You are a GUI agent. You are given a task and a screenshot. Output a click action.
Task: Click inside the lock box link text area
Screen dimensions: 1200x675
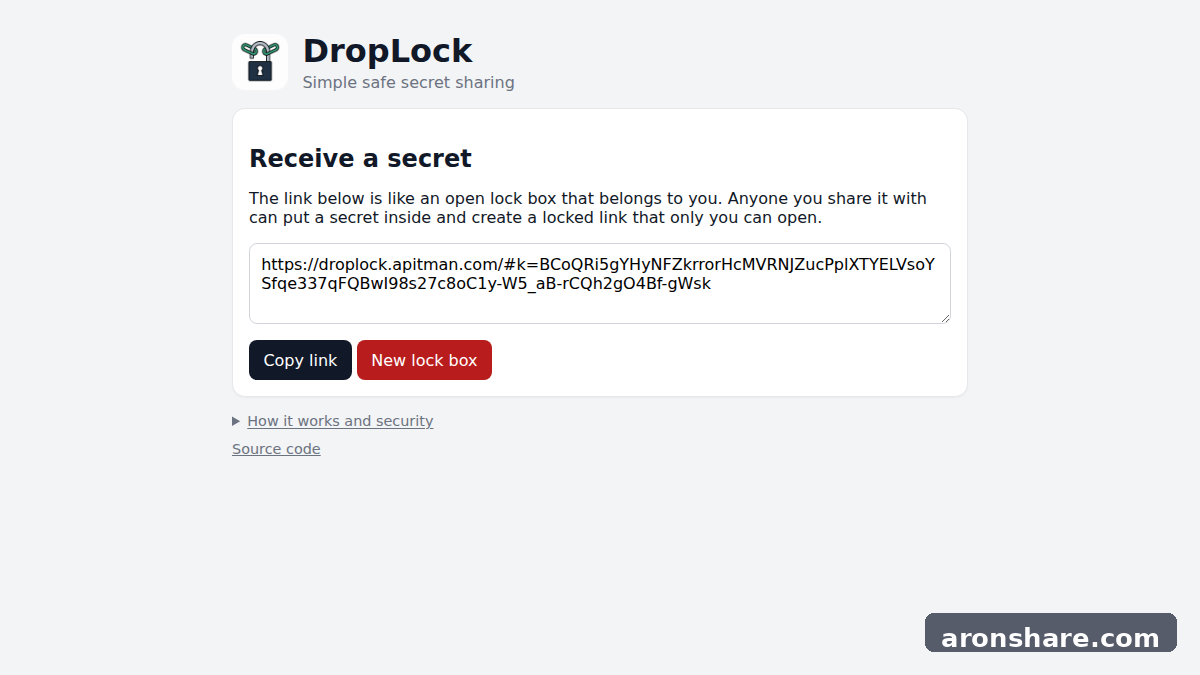click(600, 284)
